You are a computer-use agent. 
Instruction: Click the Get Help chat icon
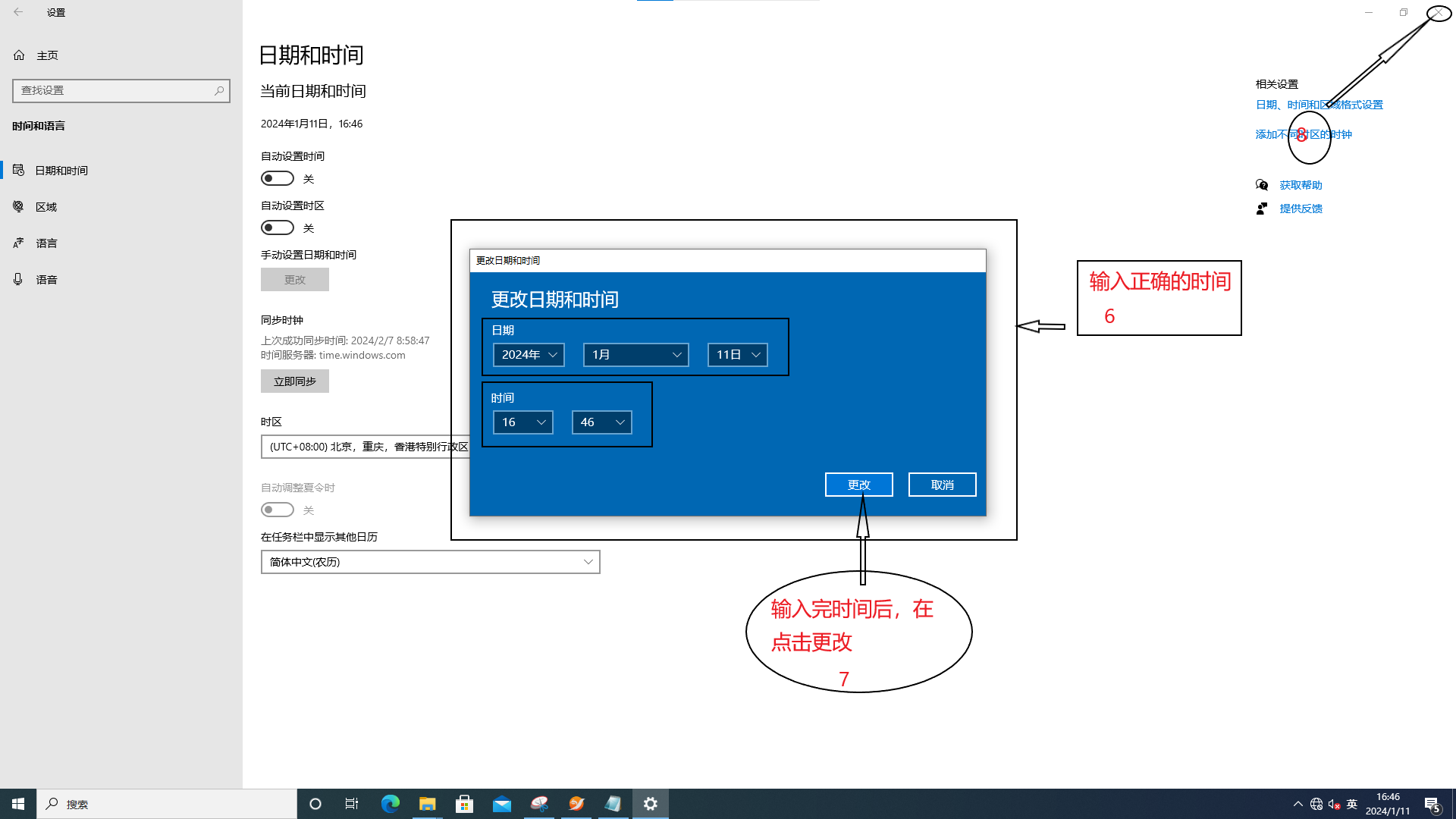[1262, 185]
